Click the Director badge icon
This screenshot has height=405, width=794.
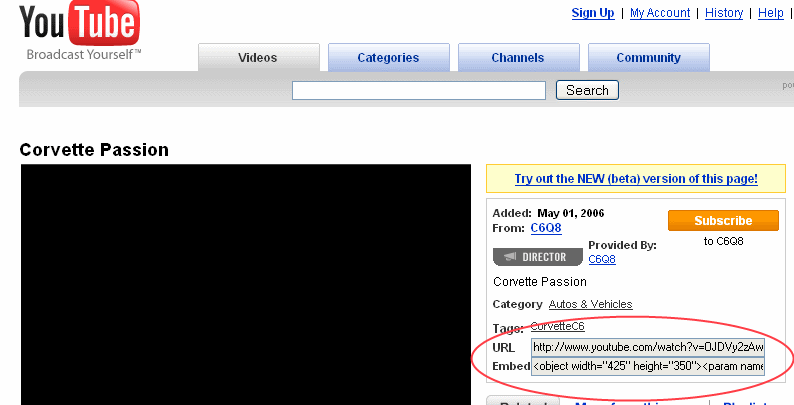(x=538, y=257)
